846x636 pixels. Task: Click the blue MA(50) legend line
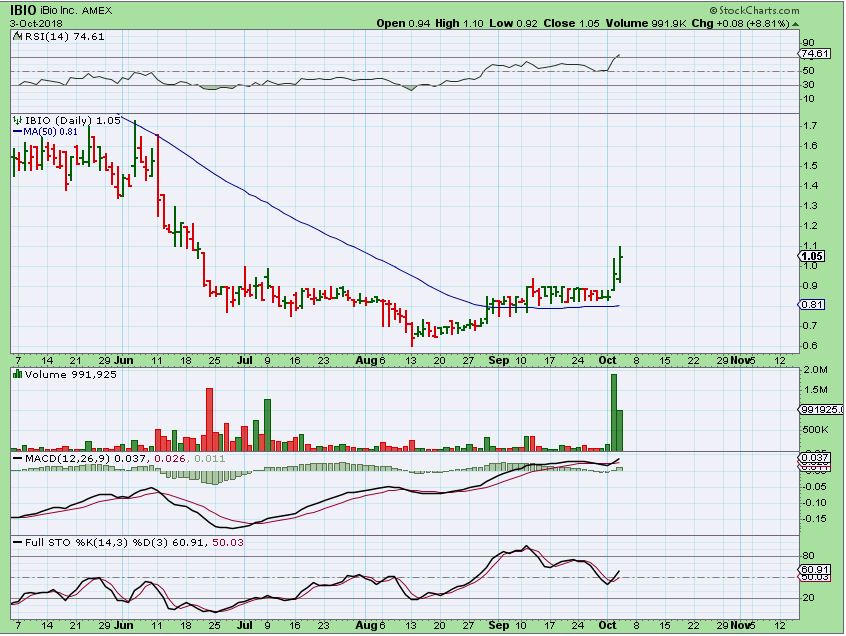(17, 130)
